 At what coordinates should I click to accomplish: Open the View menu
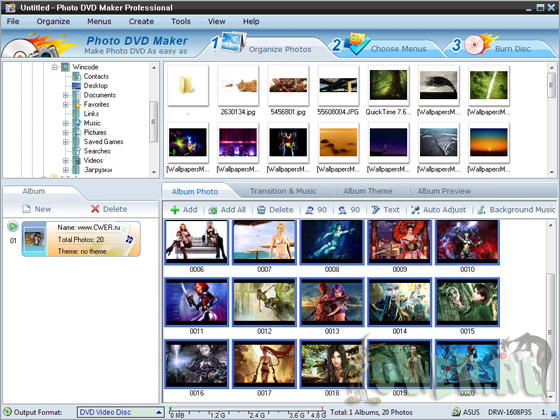[216, 21]
